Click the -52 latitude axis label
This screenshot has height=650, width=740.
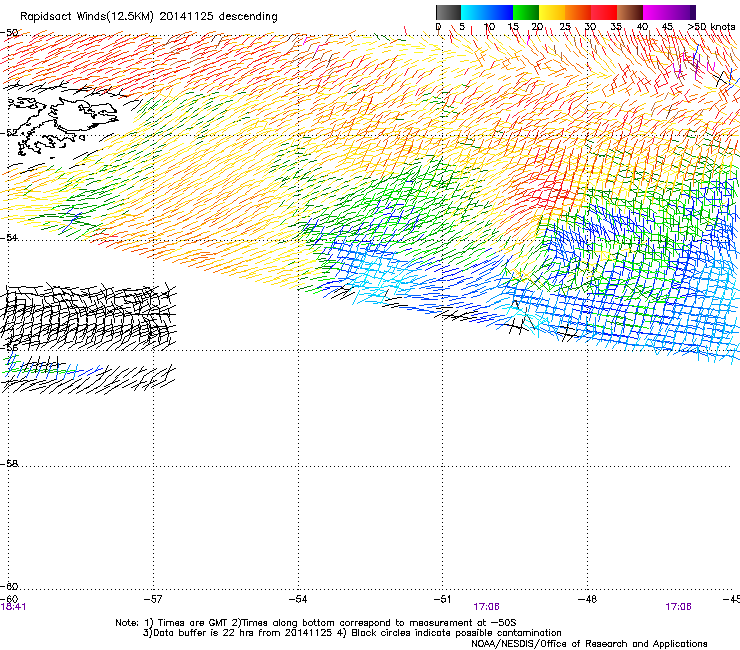click(9, 133)
